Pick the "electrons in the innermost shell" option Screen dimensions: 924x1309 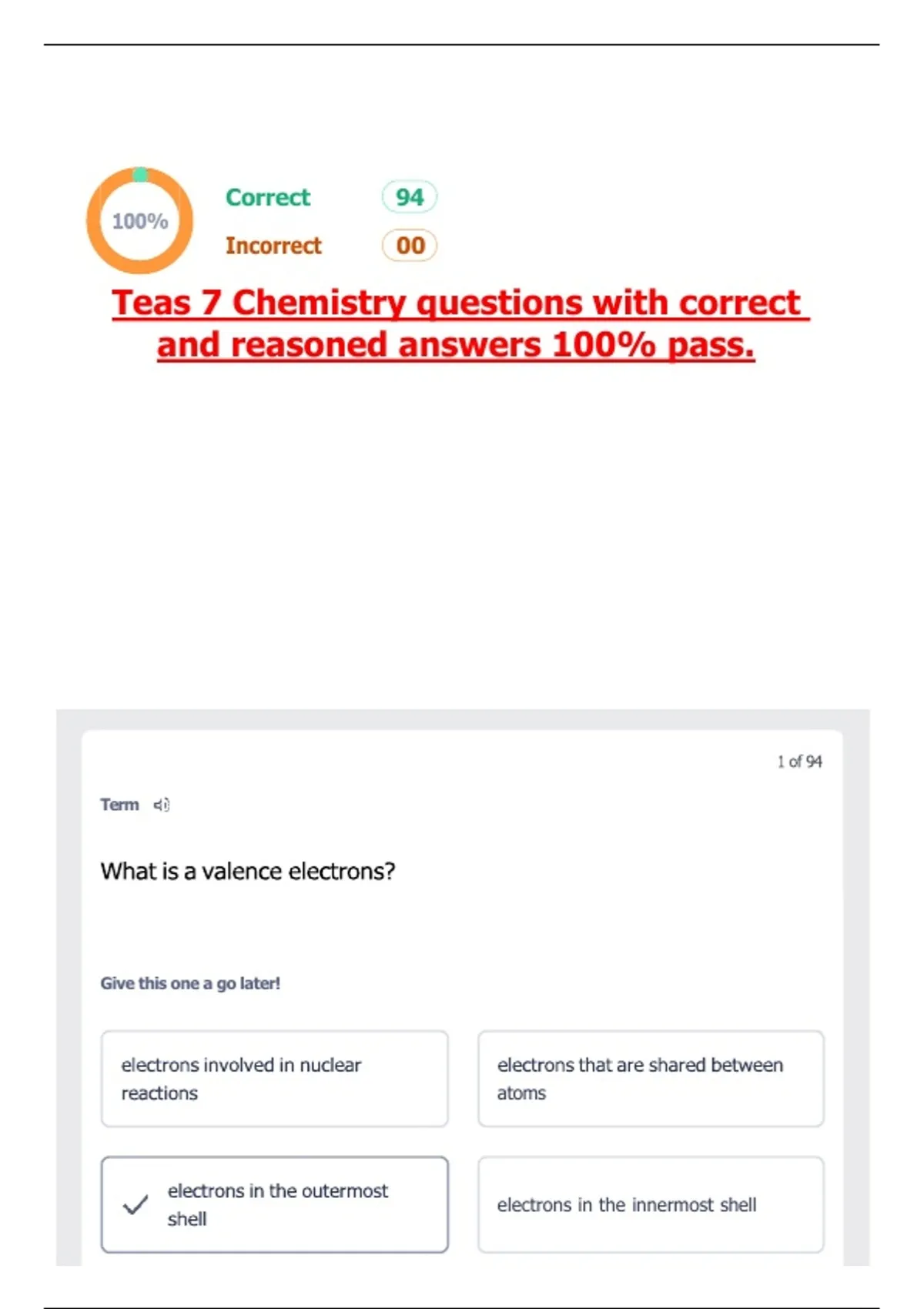[x=651, y=1205]
